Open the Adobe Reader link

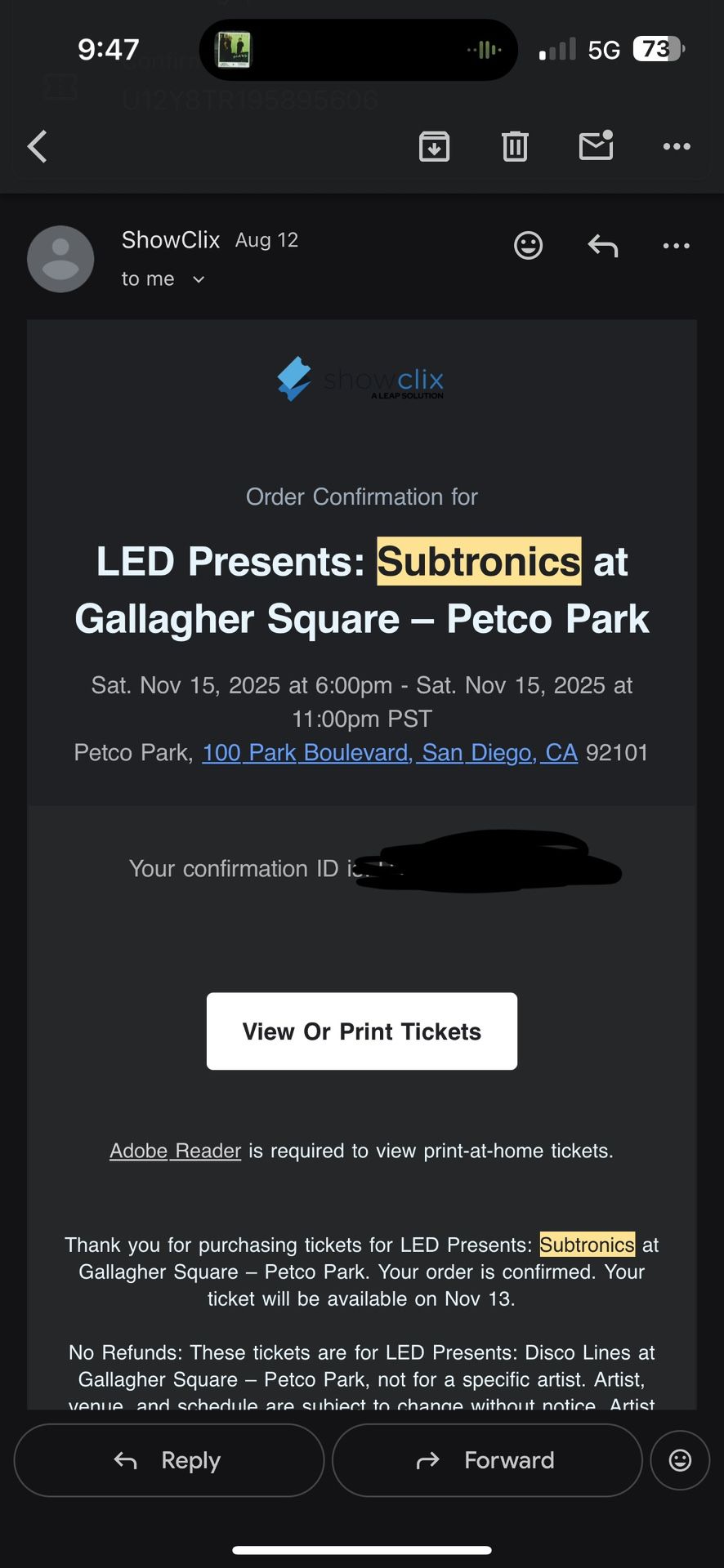[x=175, y=1150]
